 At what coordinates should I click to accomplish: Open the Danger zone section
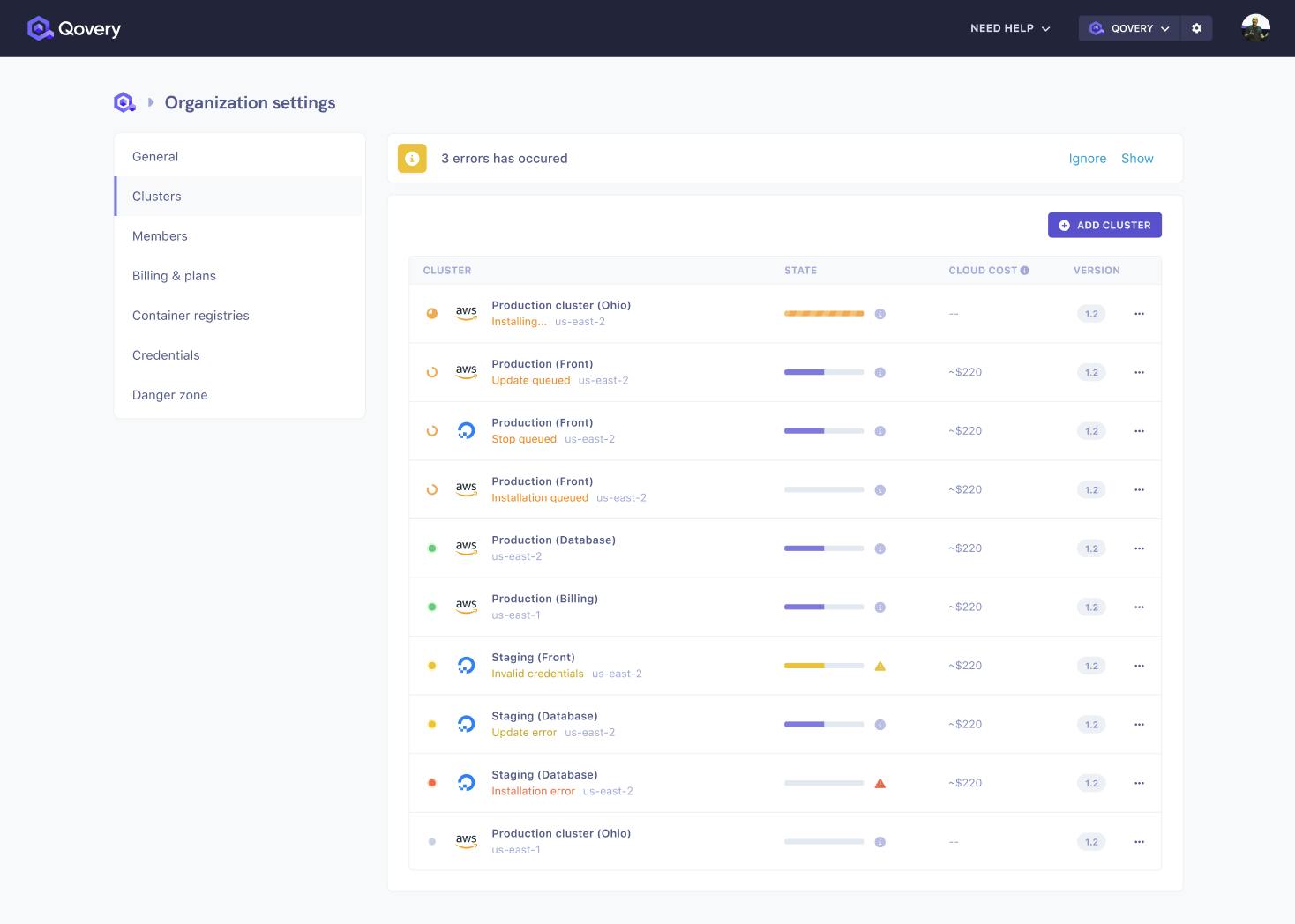pos(238,395)
